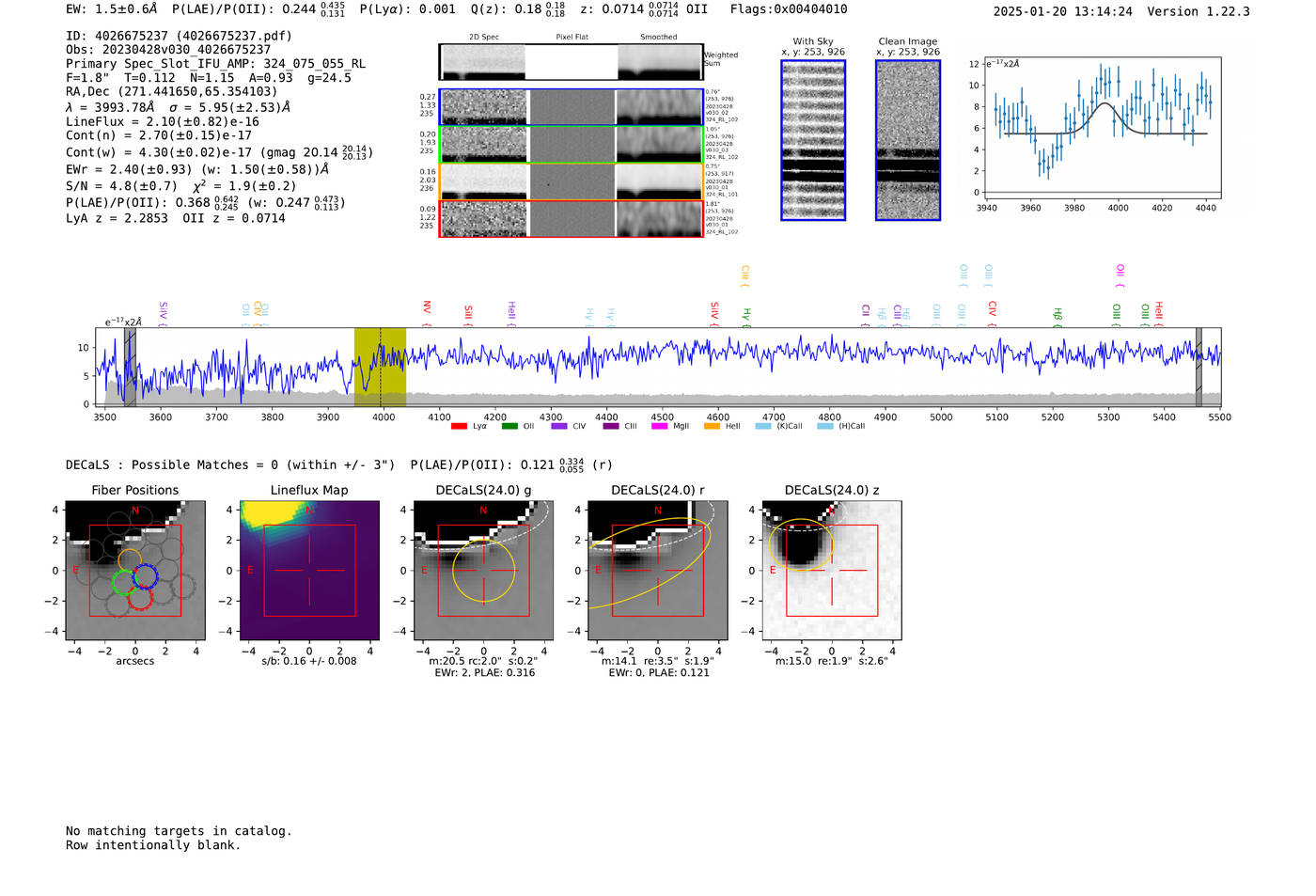This screenshot has height=896, width=1316.
Task: Click the gray hatched band near 5460
Action: [x=1198, y=367]
